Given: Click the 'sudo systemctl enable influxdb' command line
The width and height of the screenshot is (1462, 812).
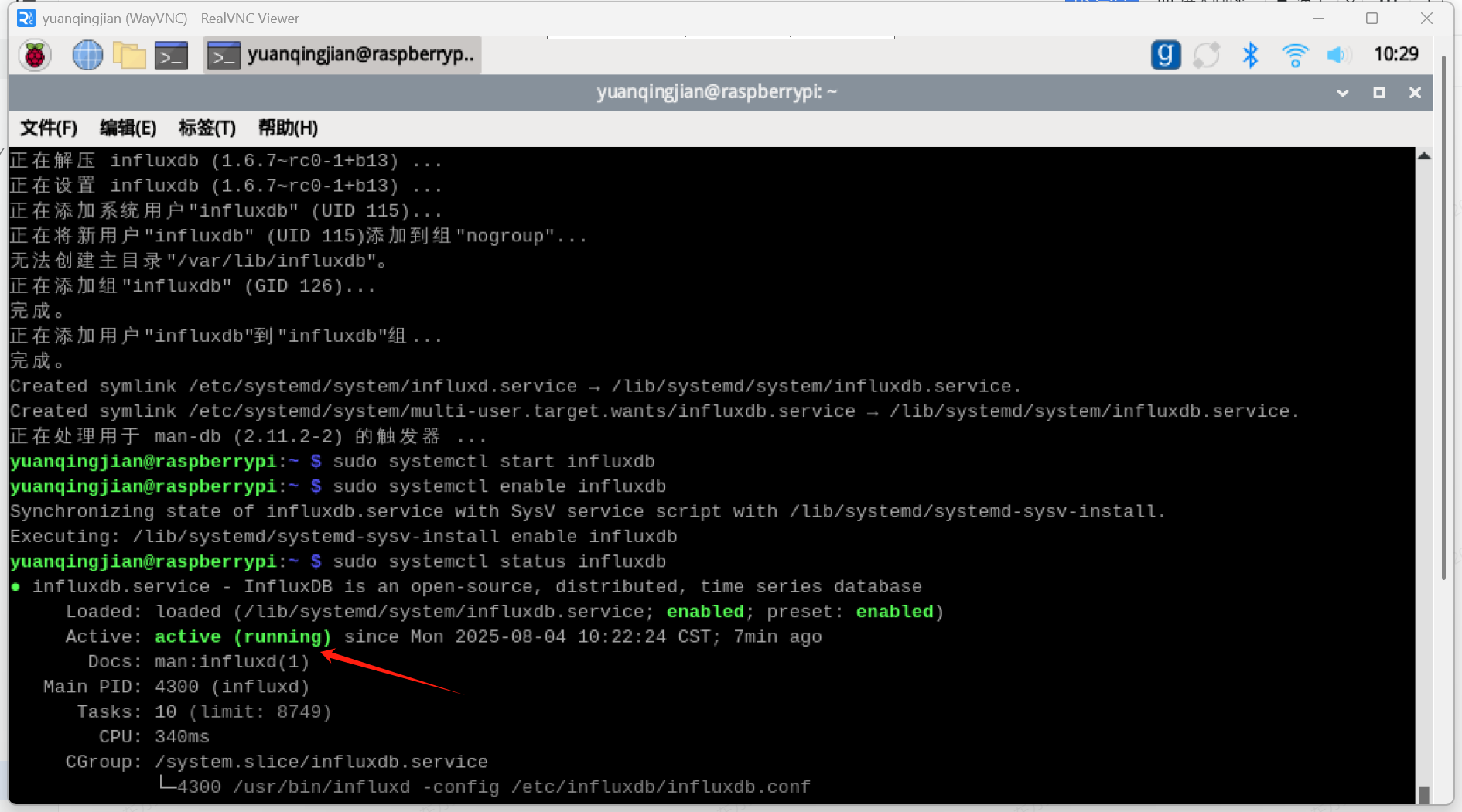Looking at the screenshot, I should tap(499, 486).
